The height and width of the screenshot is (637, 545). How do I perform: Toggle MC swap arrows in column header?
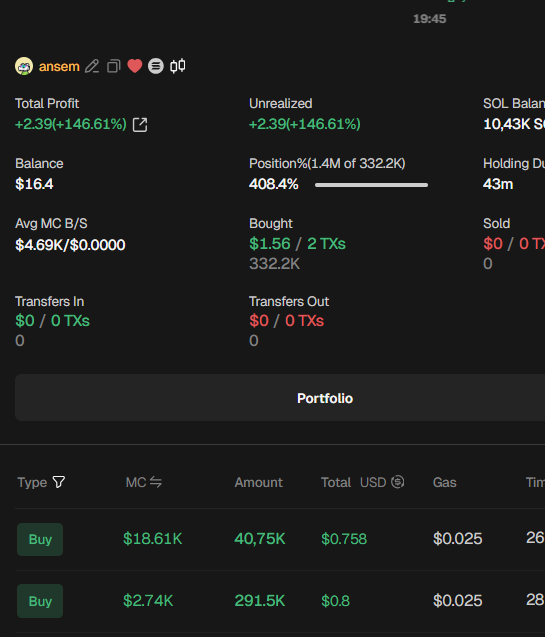tap(156, 482)
